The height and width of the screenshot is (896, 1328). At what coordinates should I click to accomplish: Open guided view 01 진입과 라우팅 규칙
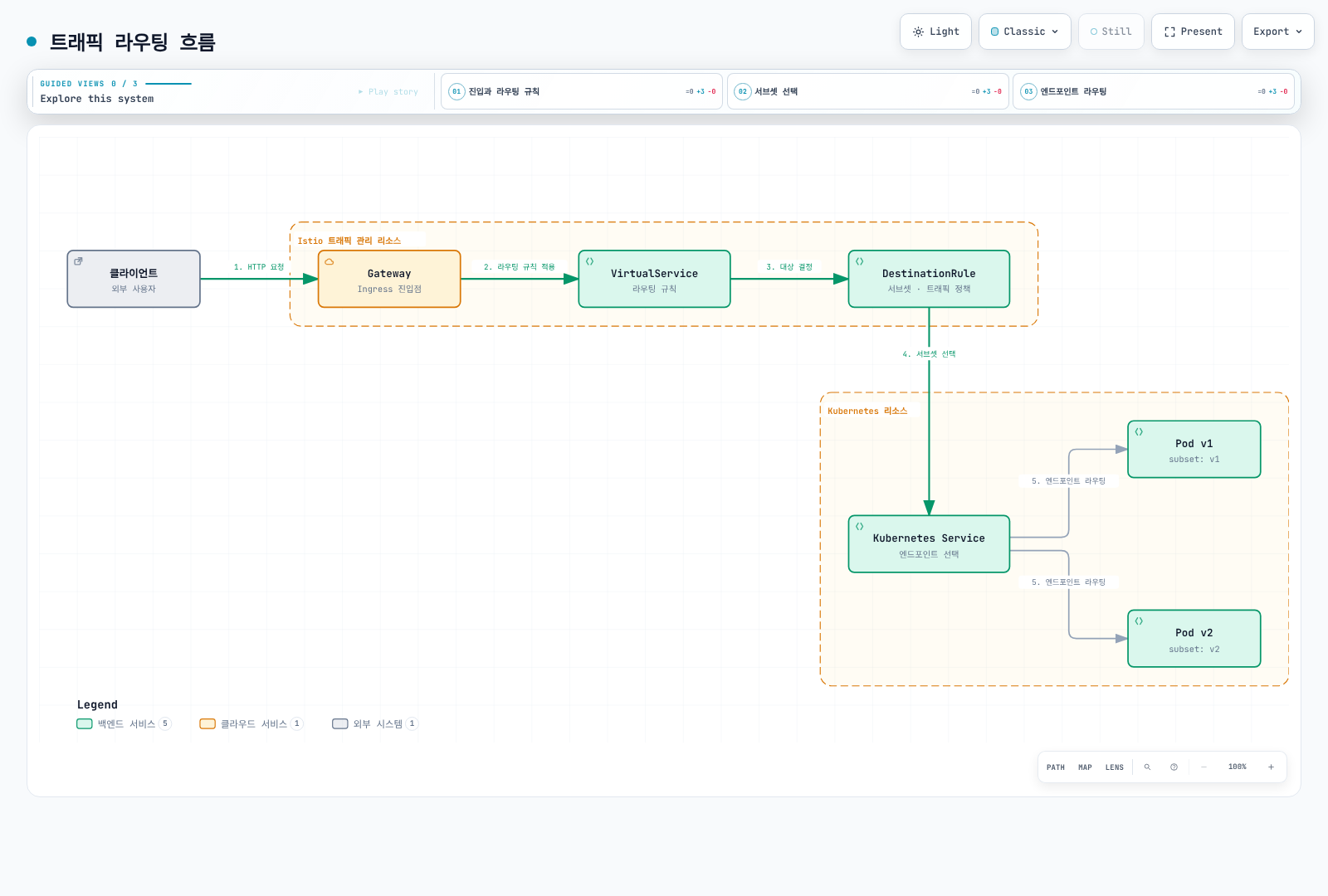point(582,91)
